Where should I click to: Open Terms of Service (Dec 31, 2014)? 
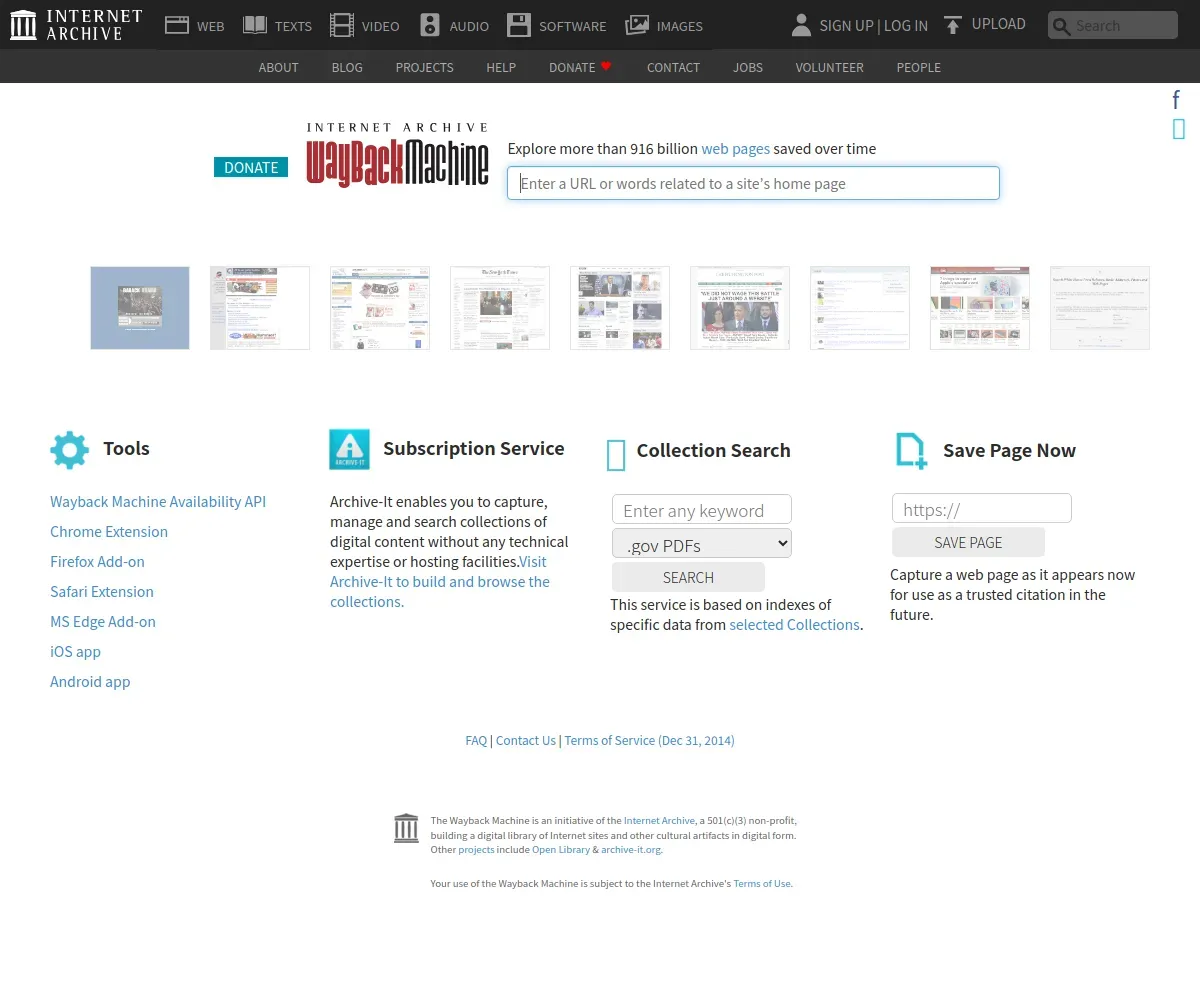click(649, 741)
